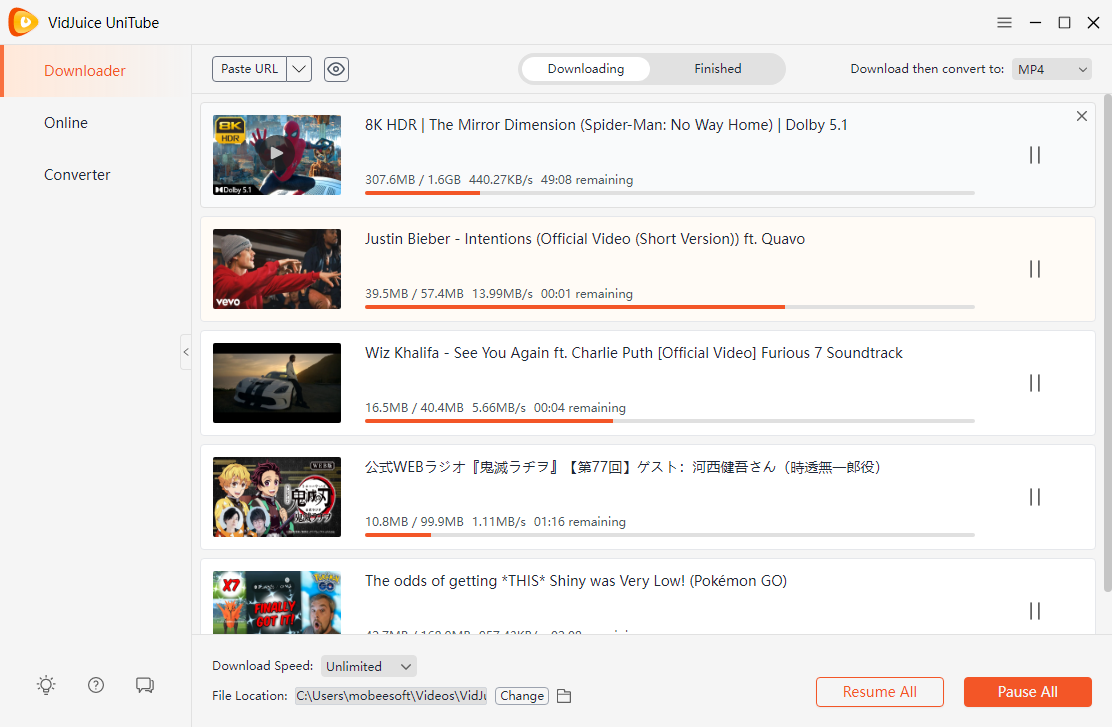The width and height of the screenshot is (1112, 727).
Task: Click the Wiz Khalifa download progress bar
Action: 669,421
